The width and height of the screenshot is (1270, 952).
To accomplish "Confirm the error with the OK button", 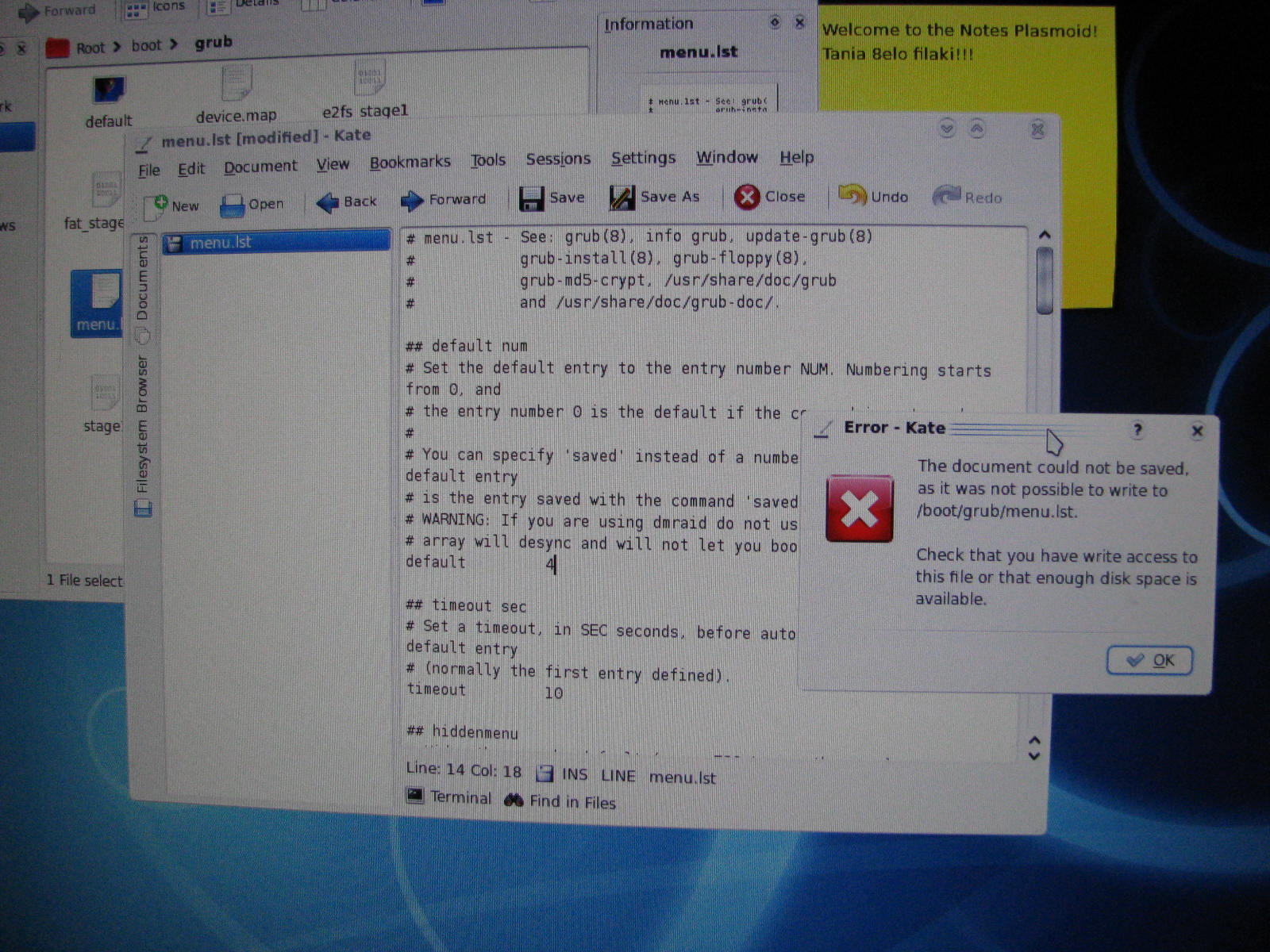I will [1149, 660].
